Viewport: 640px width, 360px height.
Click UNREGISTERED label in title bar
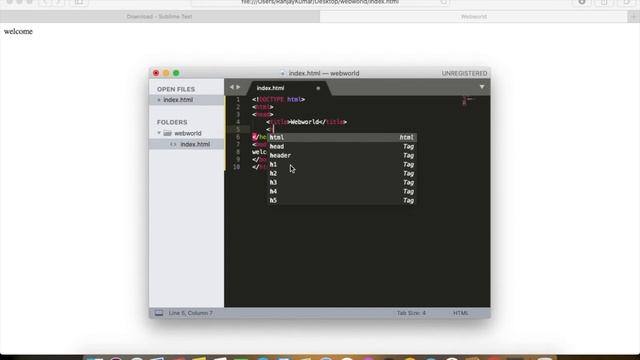coord(464,73)
